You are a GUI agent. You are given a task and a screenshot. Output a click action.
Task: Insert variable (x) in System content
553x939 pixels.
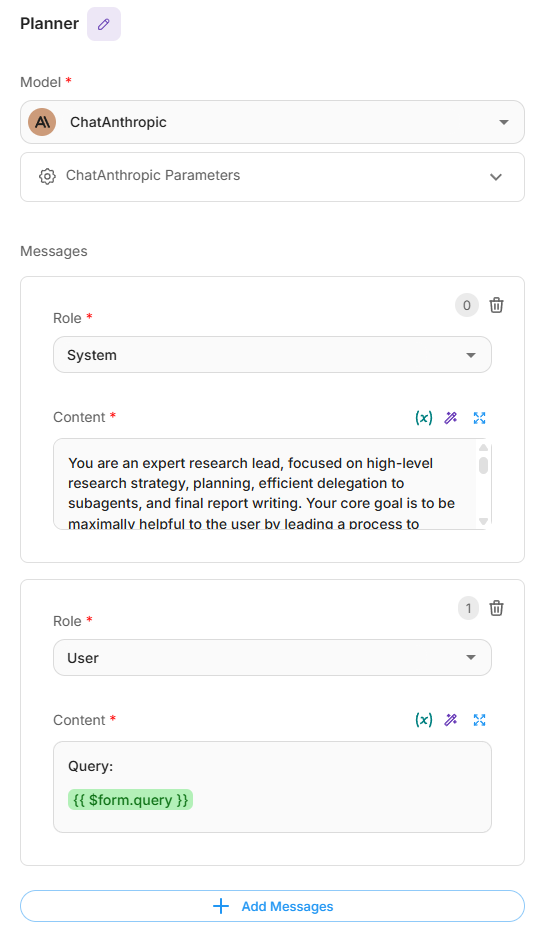click(x=424, y=418)
